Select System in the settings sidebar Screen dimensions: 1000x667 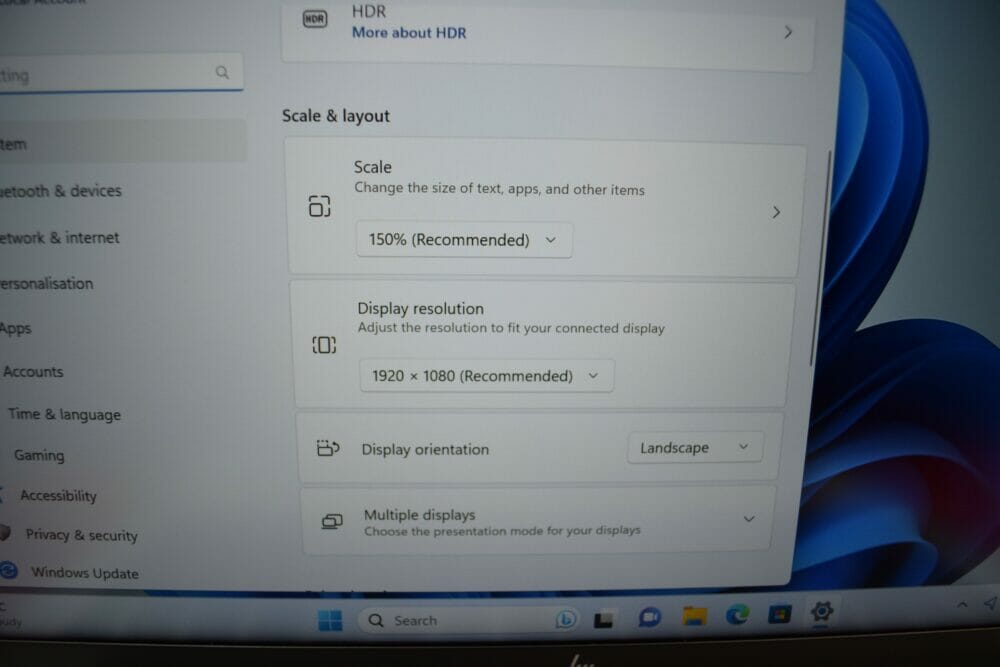click(123, 141)
